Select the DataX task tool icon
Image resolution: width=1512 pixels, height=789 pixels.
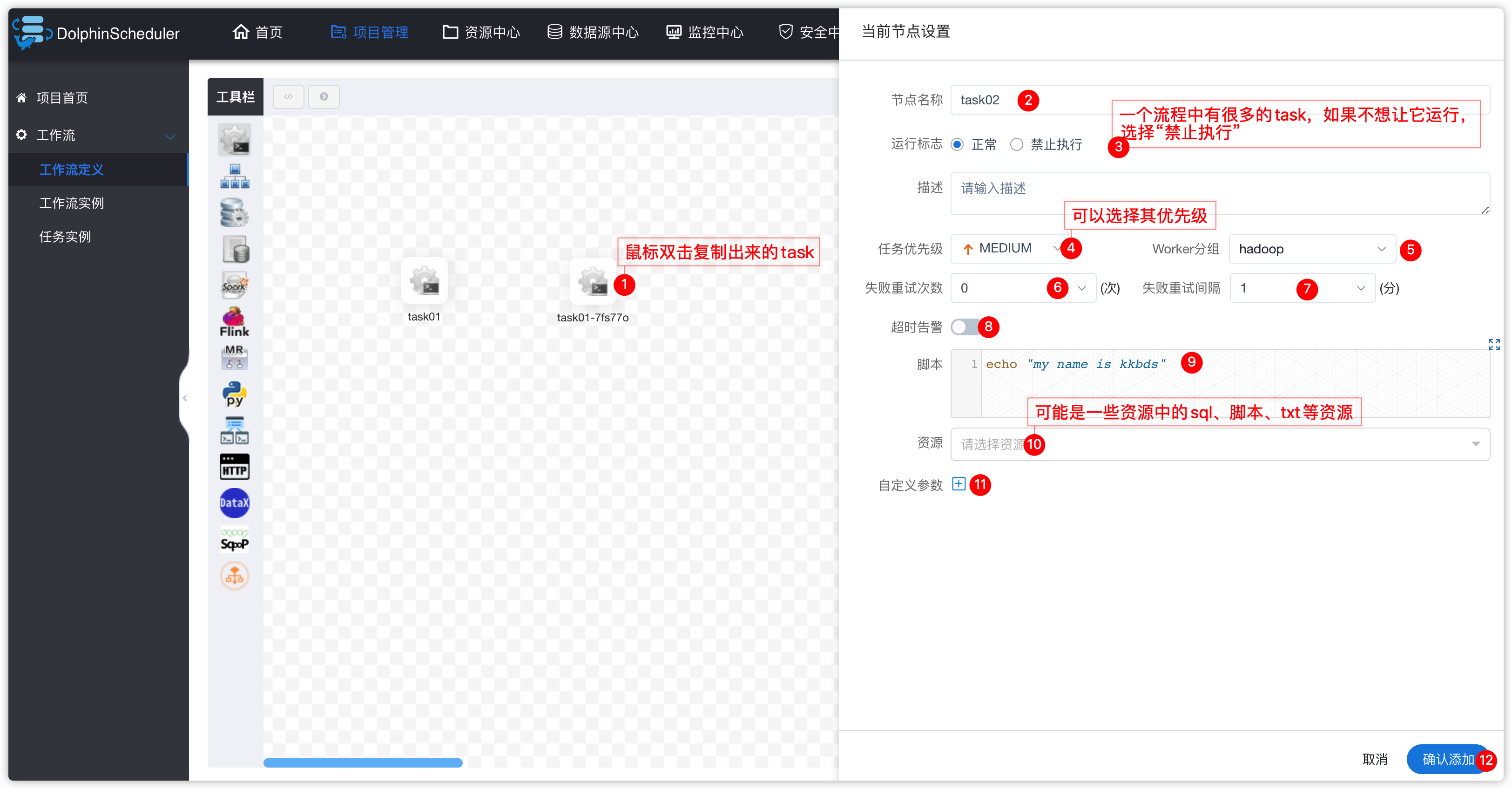coord(234,503)
